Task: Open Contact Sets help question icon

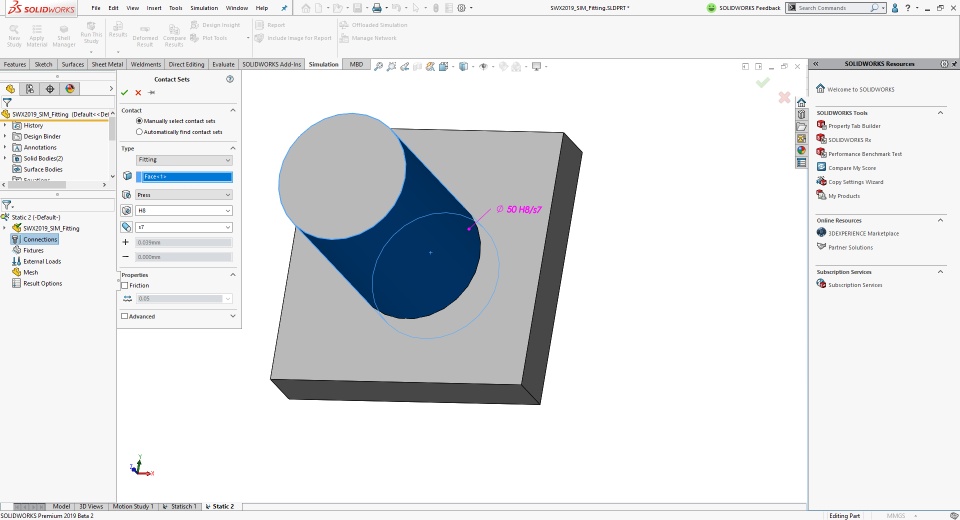Action: tap(230, 79)
